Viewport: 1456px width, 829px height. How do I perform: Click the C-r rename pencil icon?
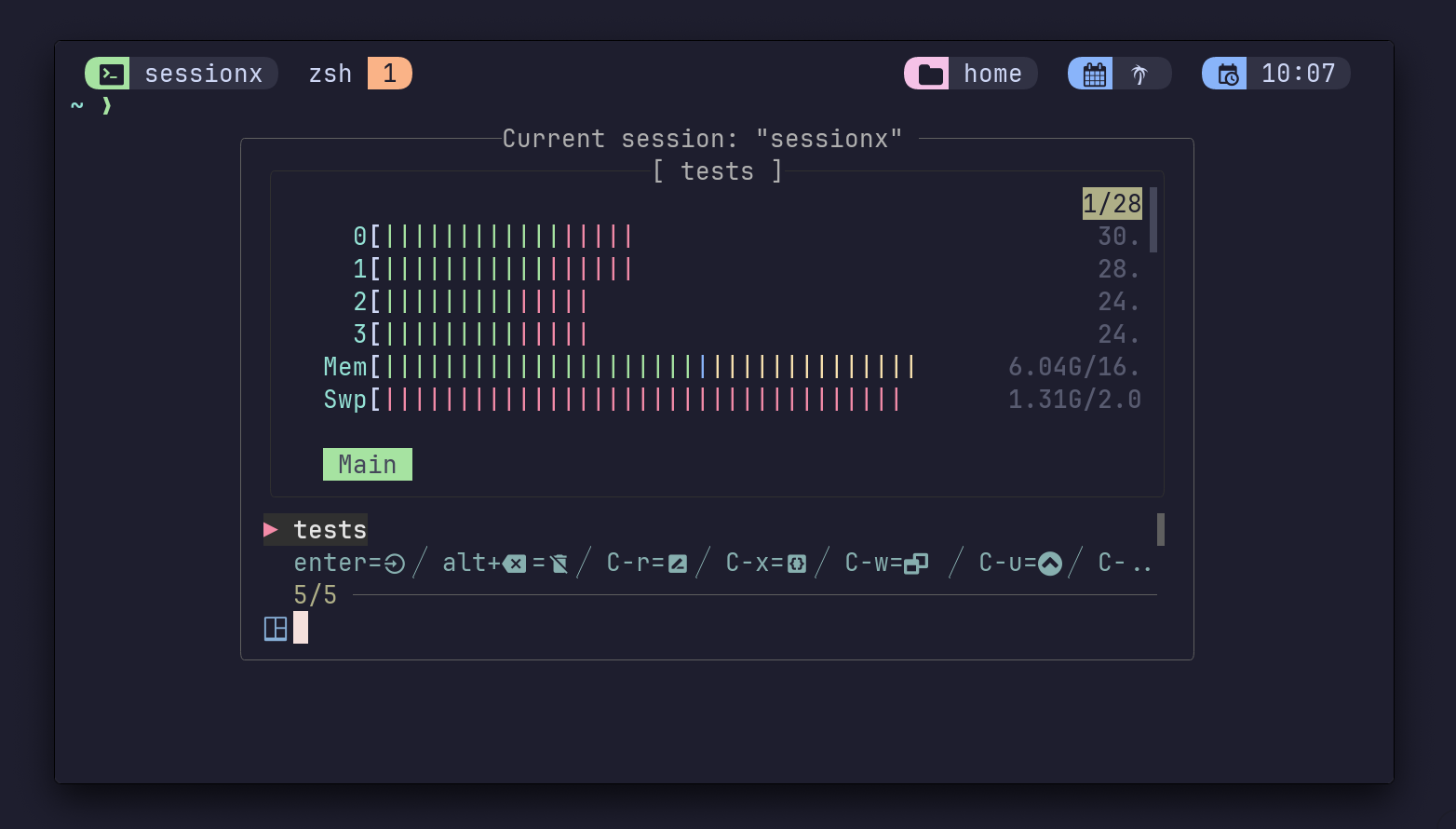point(678,564)
